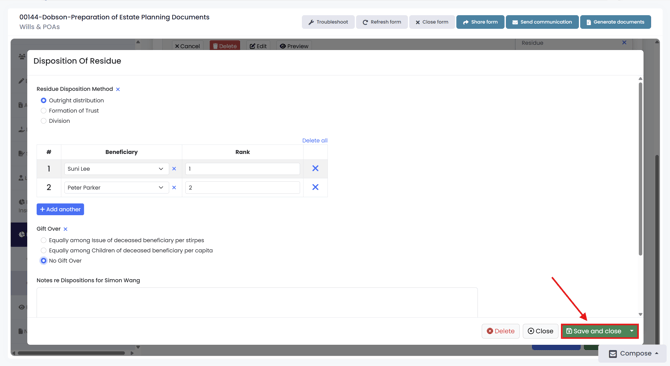670x366 pixels.
Task: Click rank field for Suni Lee
Action: coord(242,169)
